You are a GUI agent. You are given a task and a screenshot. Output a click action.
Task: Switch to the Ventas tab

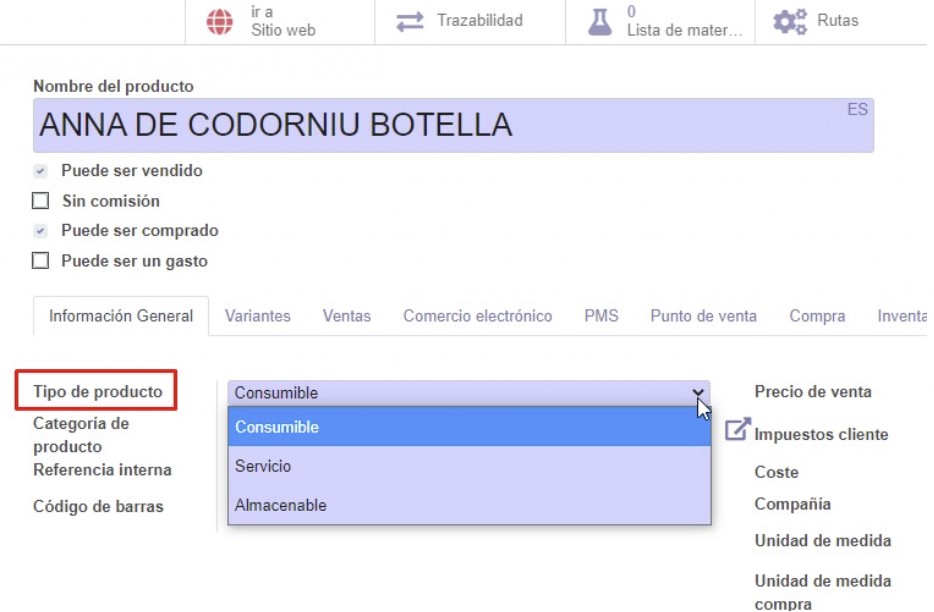347,316
